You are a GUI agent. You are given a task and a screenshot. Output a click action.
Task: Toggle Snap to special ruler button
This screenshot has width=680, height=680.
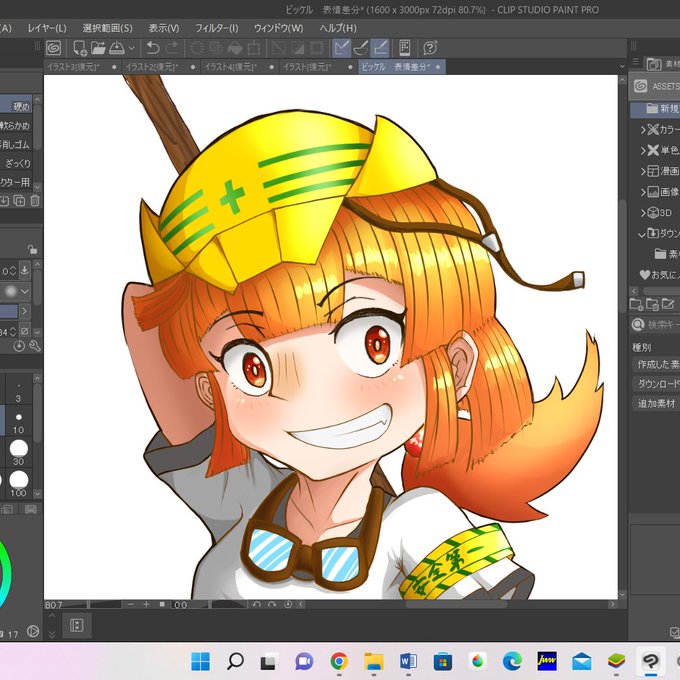(x=361, y=48)
